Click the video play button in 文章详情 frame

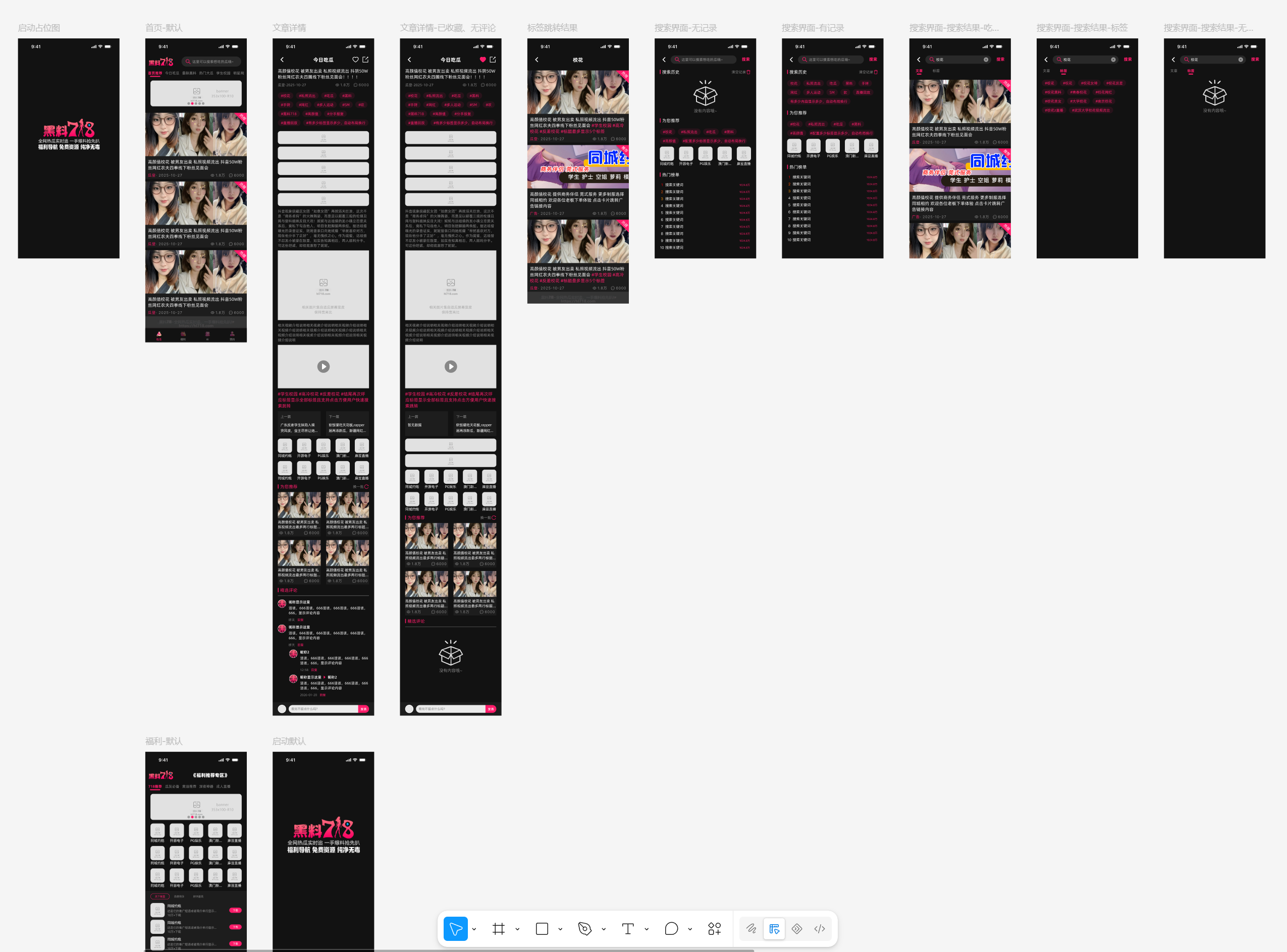pyautogui.click(x=324, y=366)
